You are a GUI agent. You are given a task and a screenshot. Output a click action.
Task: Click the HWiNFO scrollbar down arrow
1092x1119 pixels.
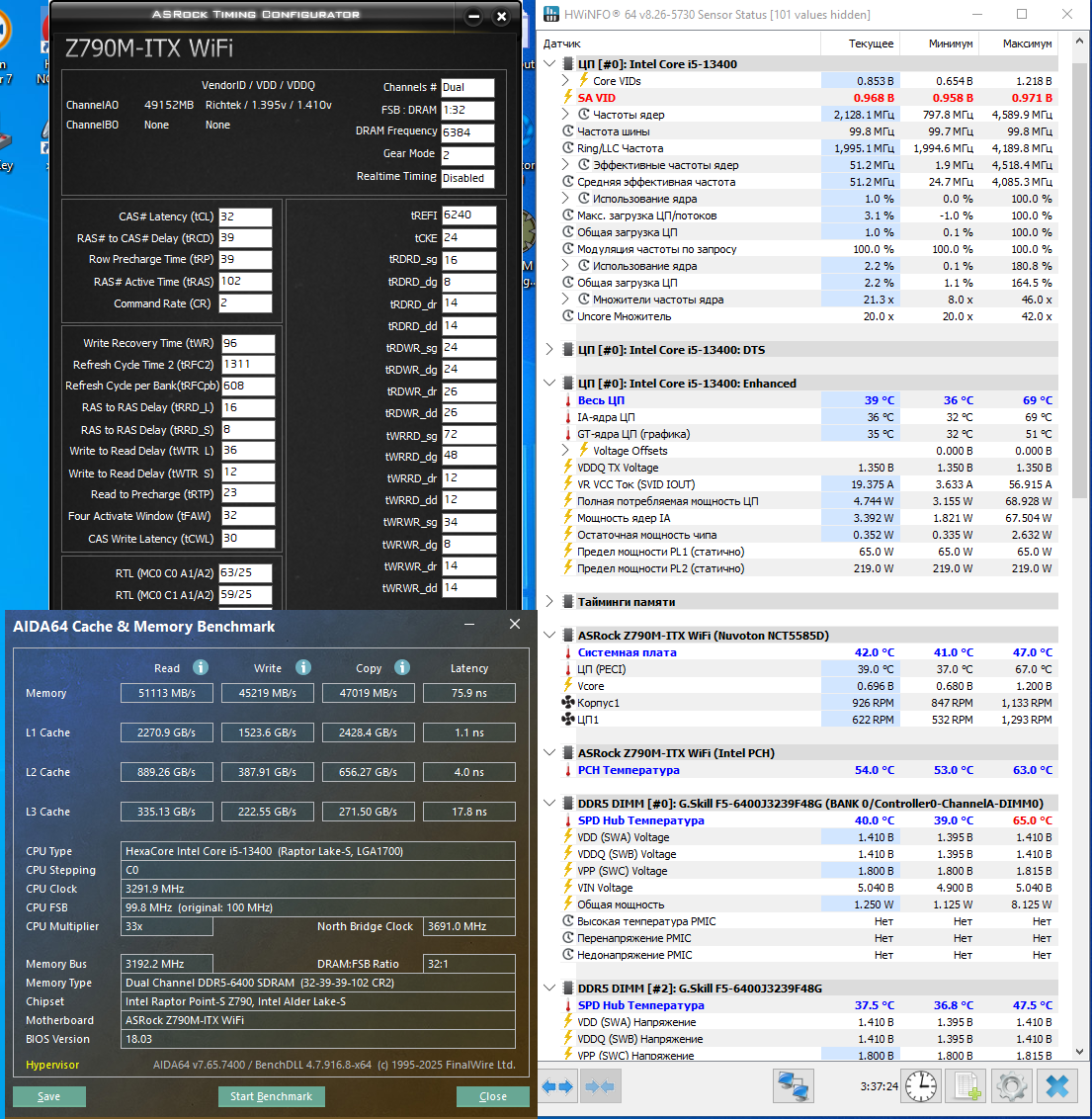pos(1079,1052)
